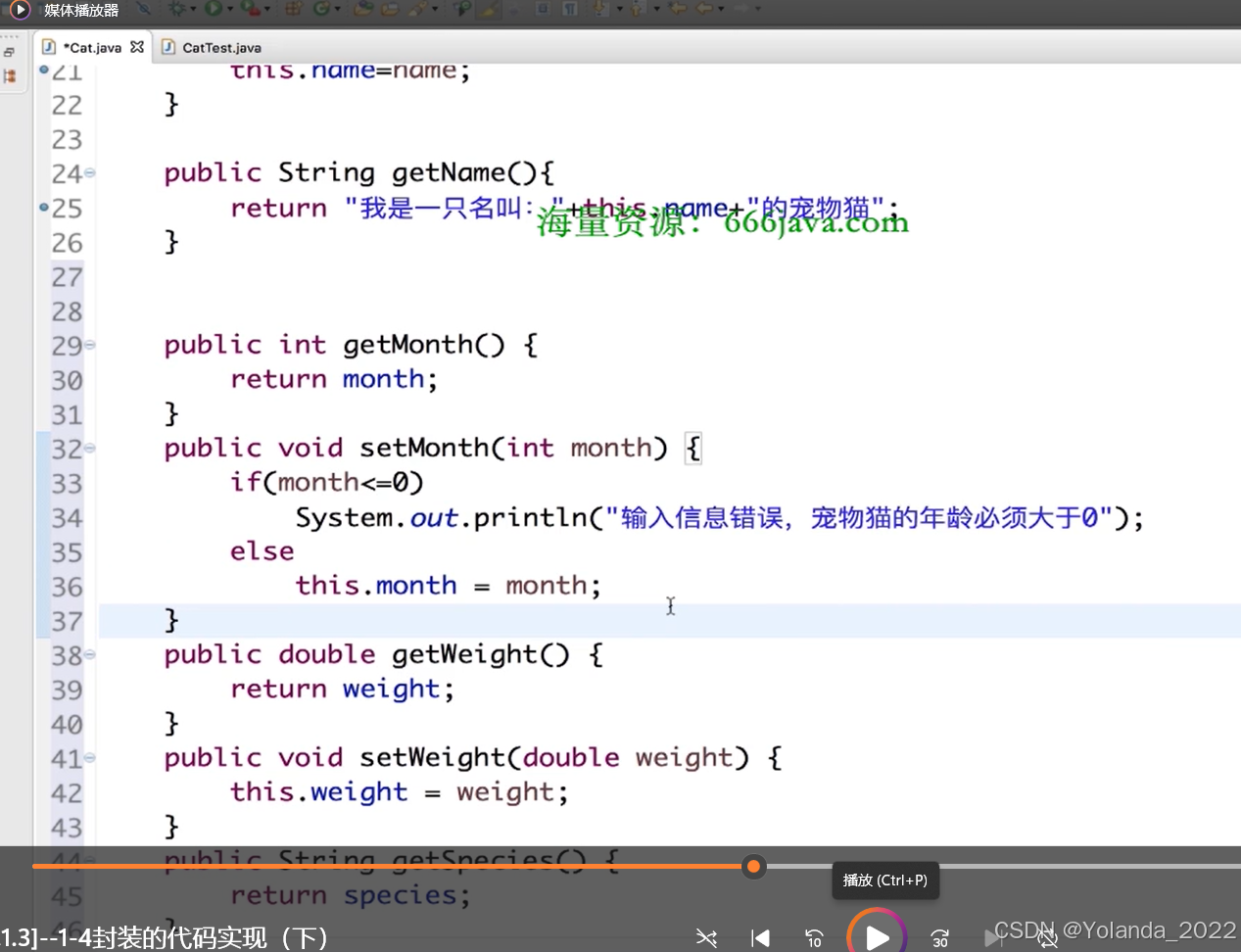Click the 'else' keyword on line 35
The height and width of the screenshot is (952, 1241).
point(262,551)
